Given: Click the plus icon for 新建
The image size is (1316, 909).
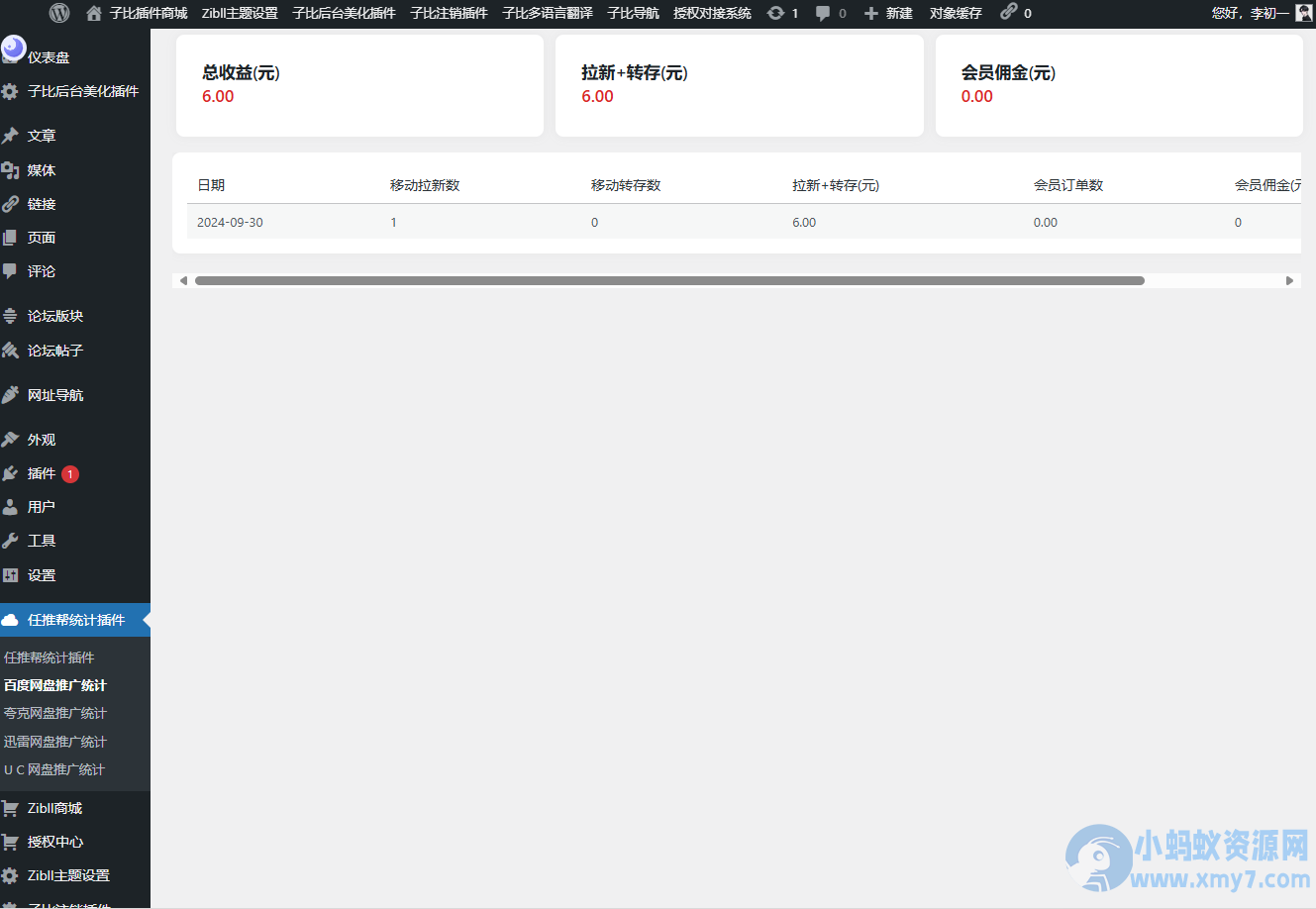Looking at the screenshot, I should [871, 13].
